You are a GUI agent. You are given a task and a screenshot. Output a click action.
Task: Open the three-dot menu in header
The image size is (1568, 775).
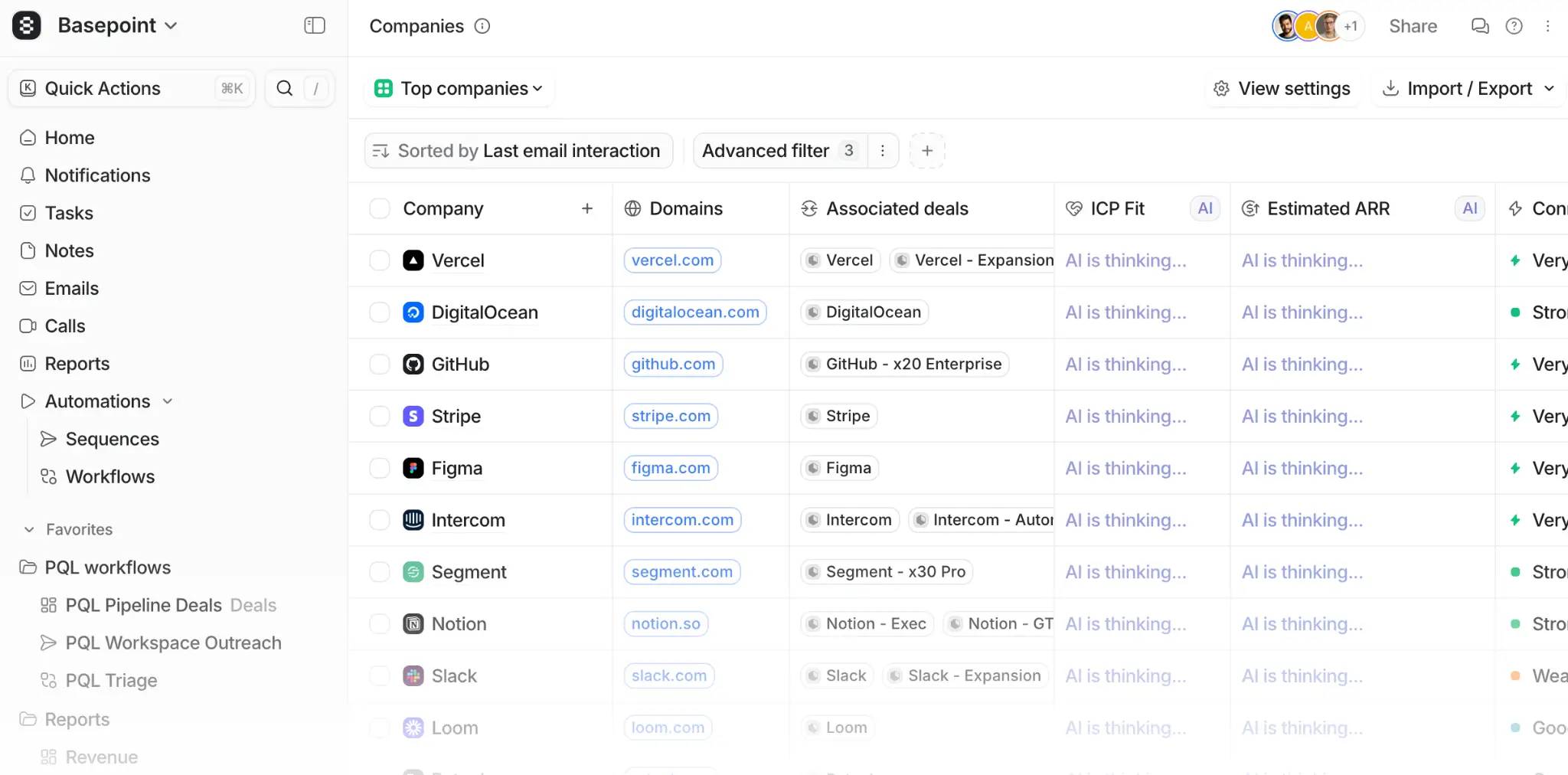click(x=1547, y=26)
